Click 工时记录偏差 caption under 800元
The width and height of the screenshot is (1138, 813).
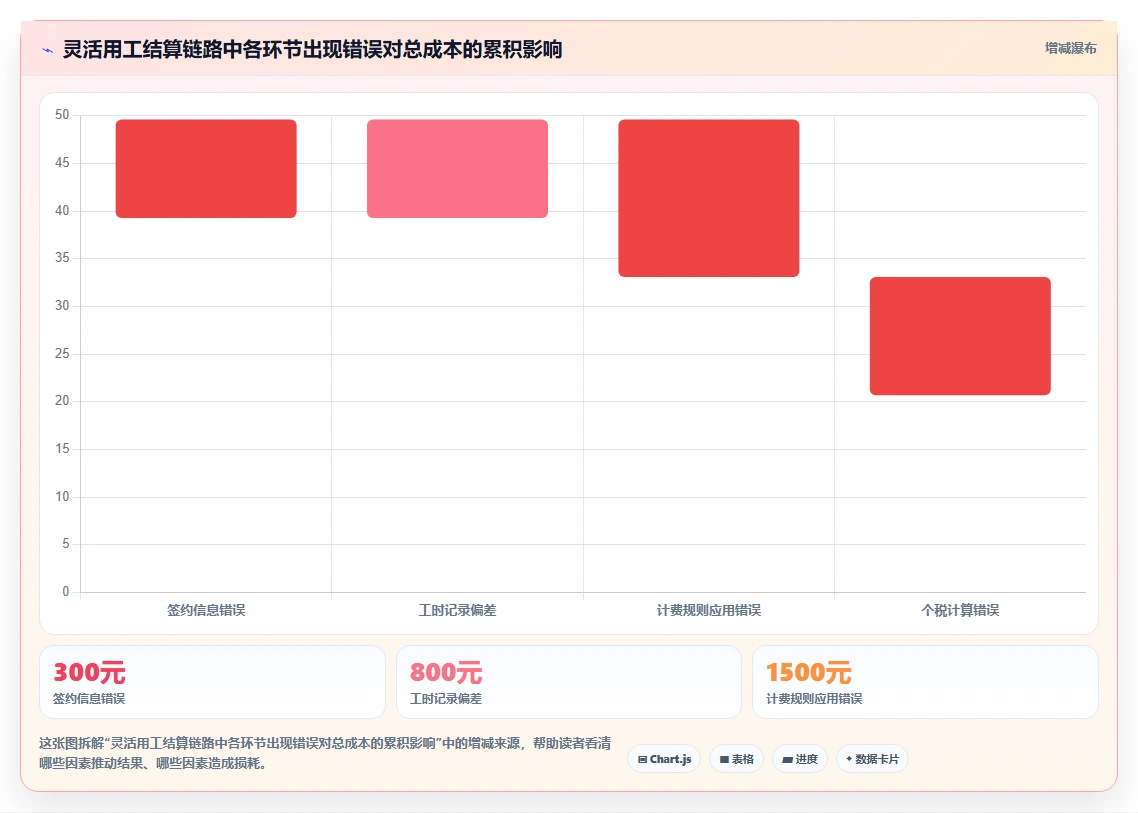tap(446, 699)
